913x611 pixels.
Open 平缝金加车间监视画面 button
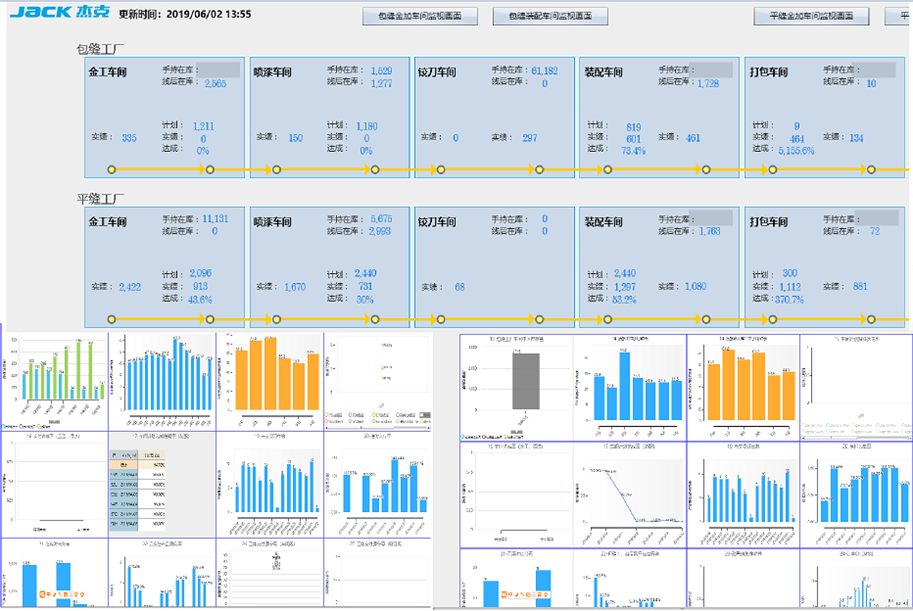[811, 17]
